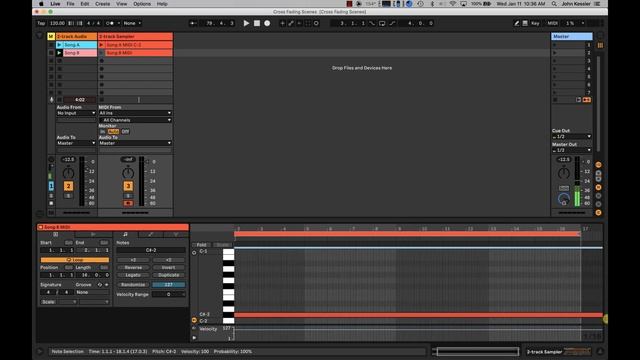Launch the Song A MIDI C-2 clip
This screenshot has width=640, height=360.
click(102, 44)
